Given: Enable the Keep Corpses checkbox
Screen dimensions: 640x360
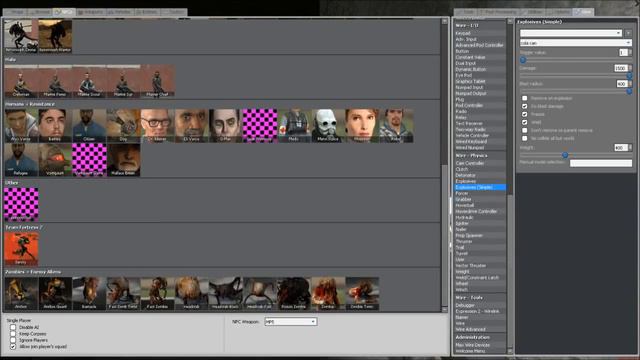Looking at the screenshot, I should click(x=13, y=334).
